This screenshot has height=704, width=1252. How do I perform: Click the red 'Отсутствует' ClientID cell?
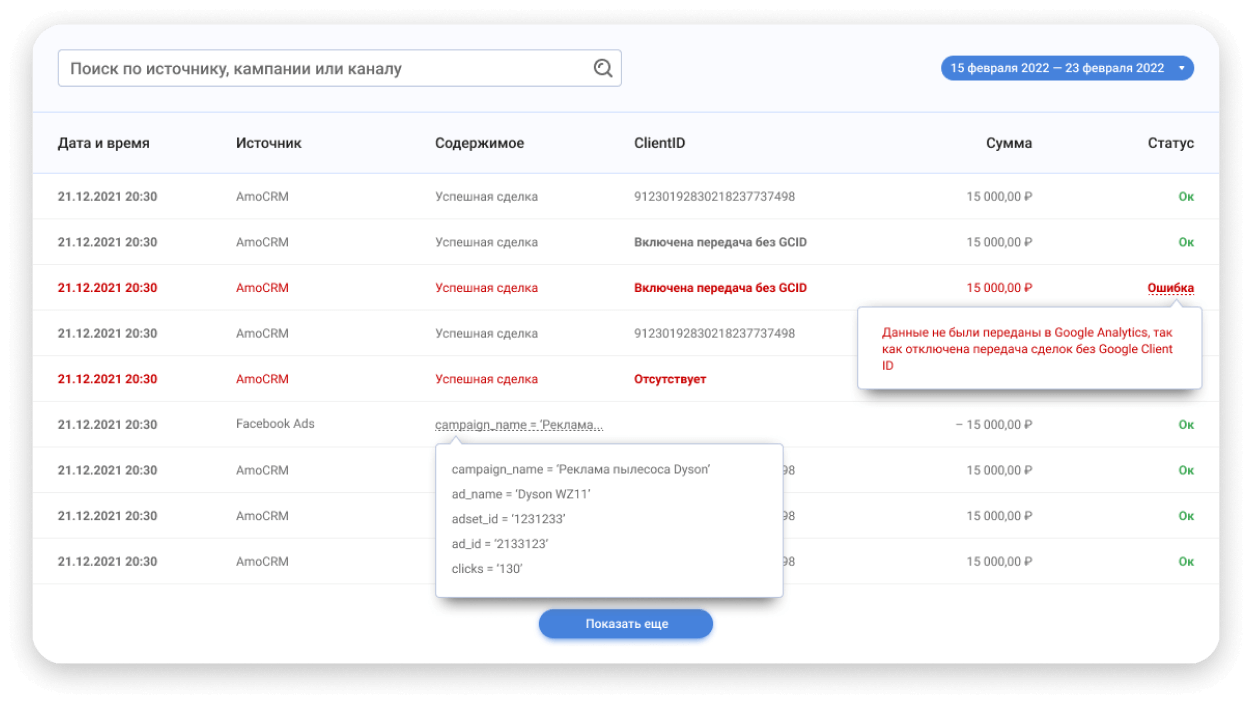670,379
